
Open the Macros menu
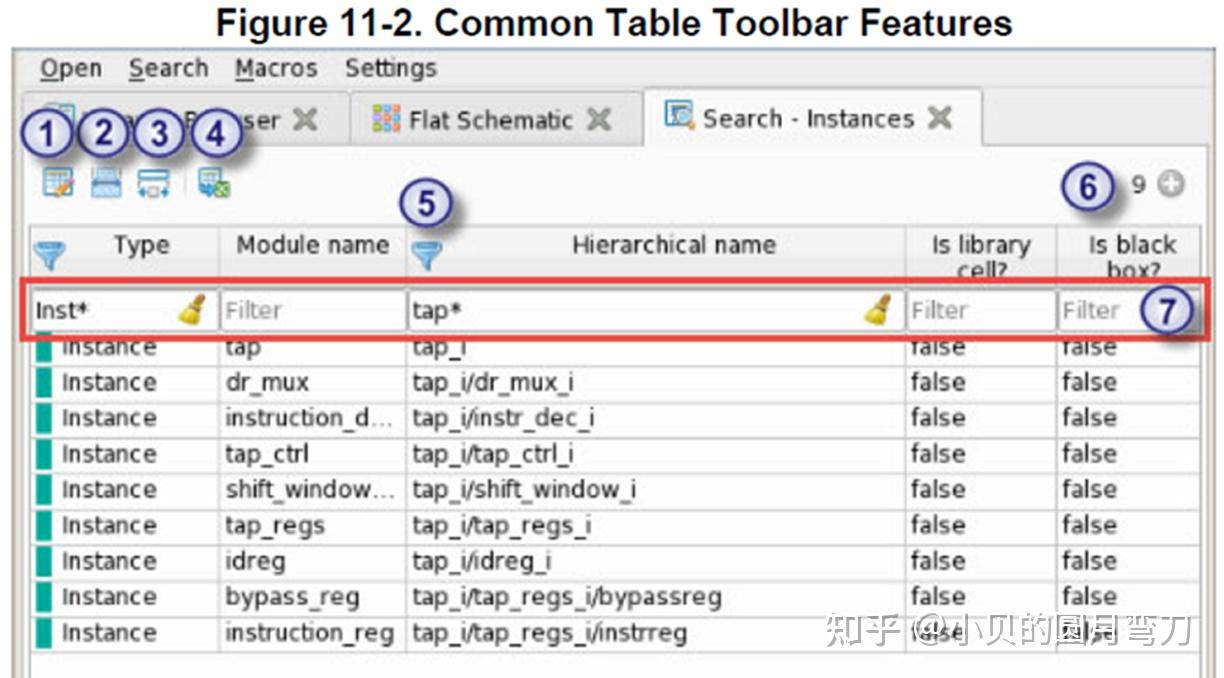[276, 69]
